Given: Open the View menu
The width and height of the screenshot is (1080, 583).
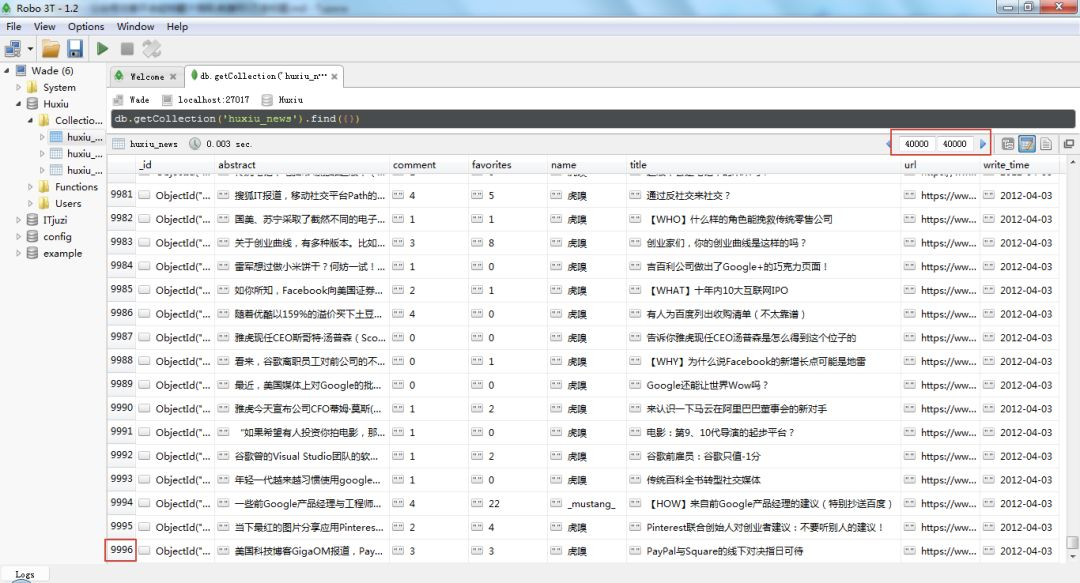Looking at the screenshot, I should 44,26.
